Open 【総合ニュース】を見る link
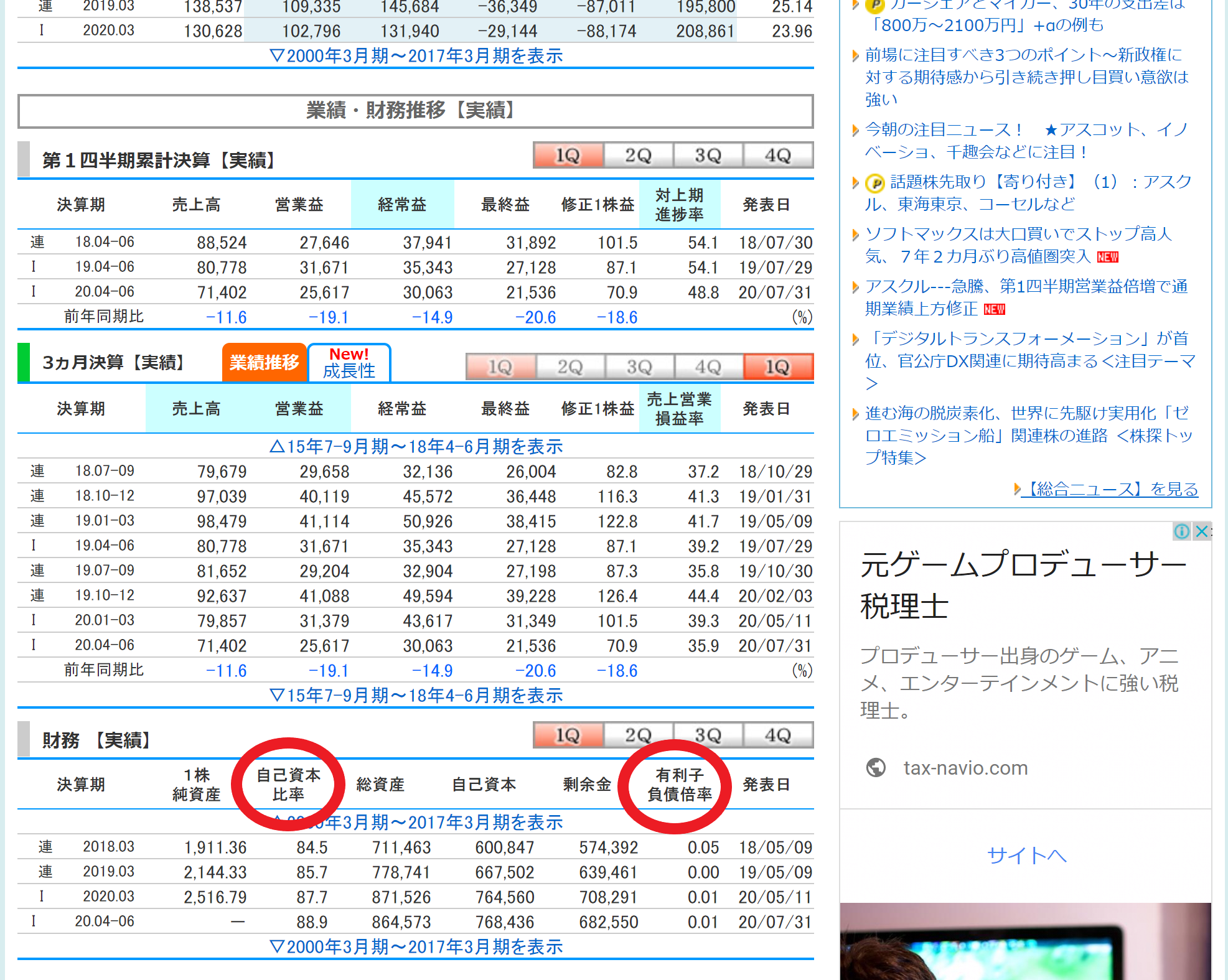 (x=1109, y=489)
